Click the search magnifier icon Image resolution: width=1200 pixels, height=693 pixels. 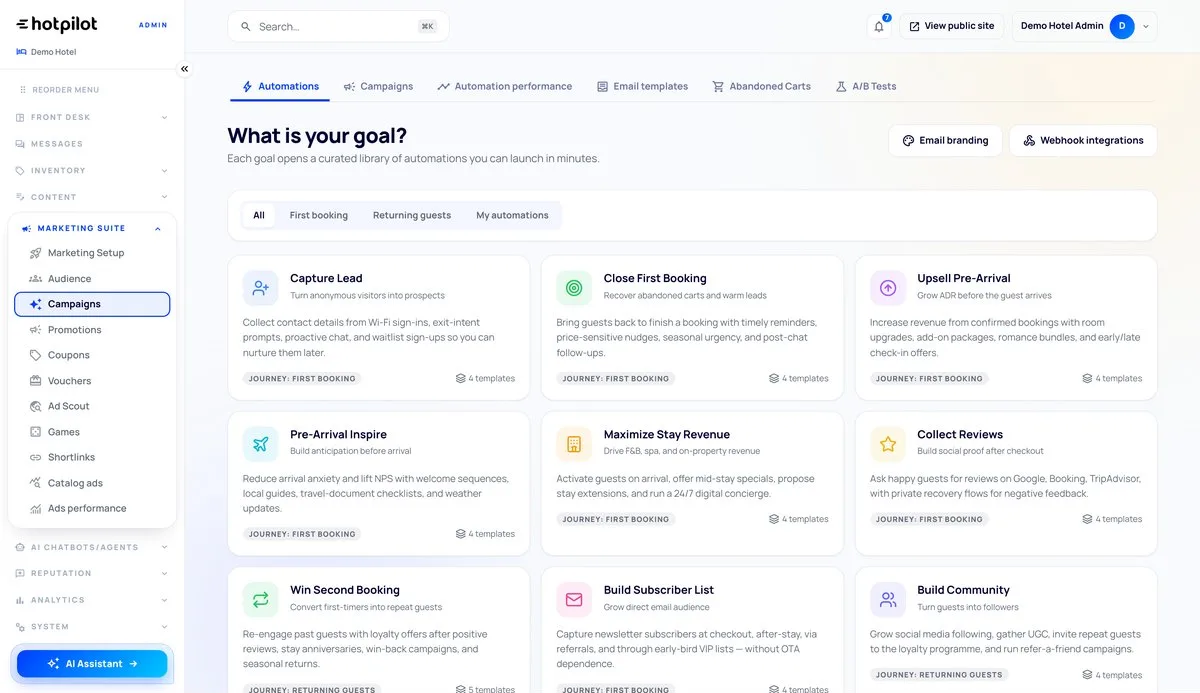point(245,26)
